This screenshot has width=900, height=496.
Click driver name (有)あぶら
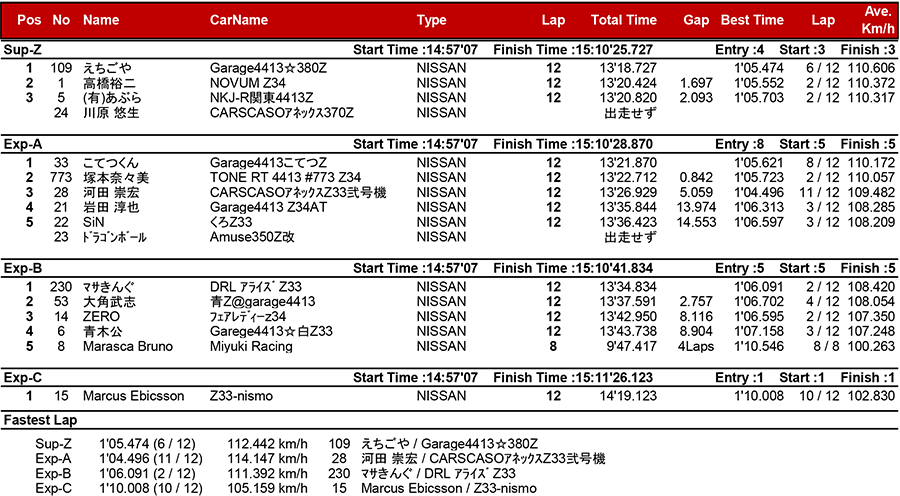(112, 98)
